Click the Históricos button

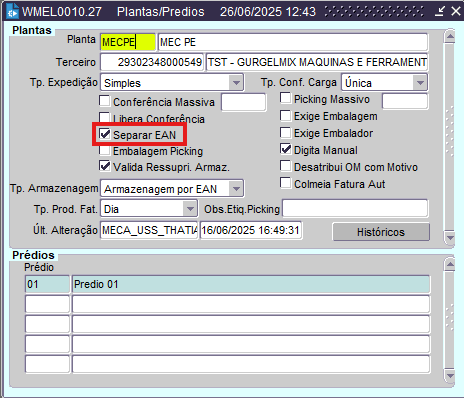pos(381,232)
